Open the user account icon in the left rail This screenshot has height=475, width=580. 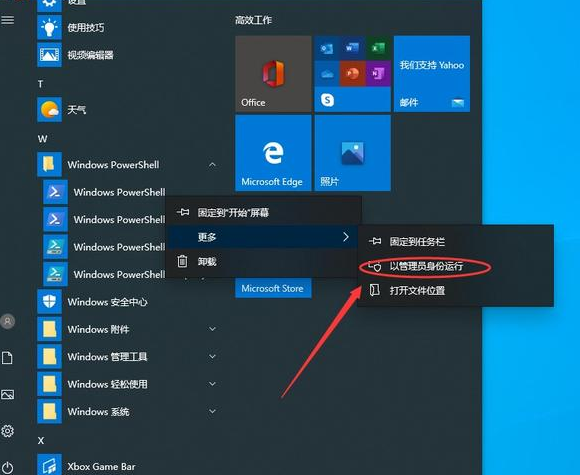point(8,321)
